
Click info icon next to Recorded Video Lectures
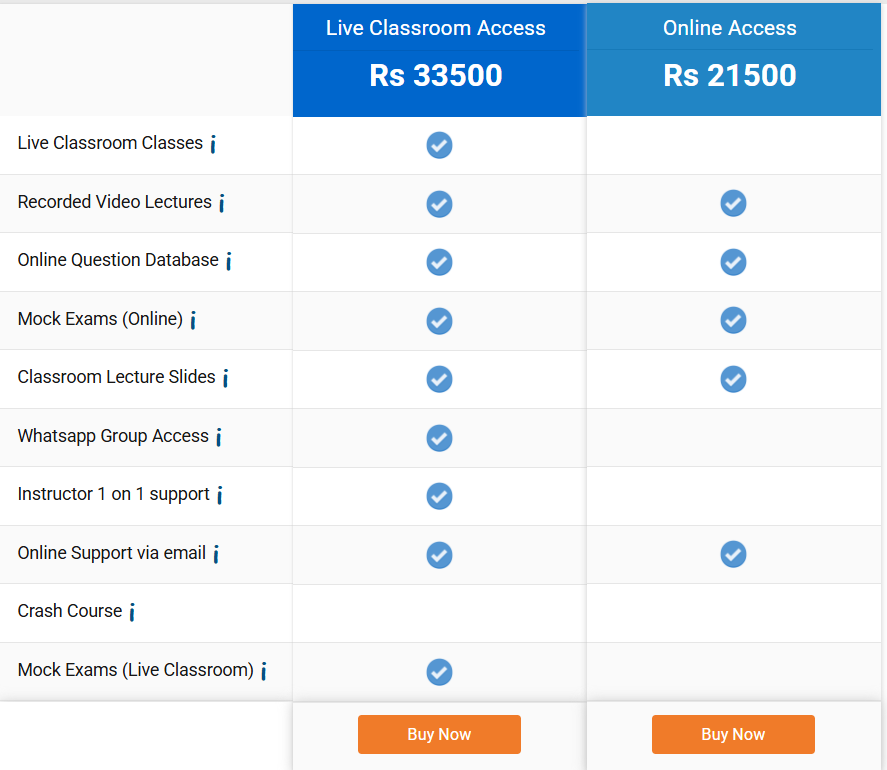click(221, 203)
